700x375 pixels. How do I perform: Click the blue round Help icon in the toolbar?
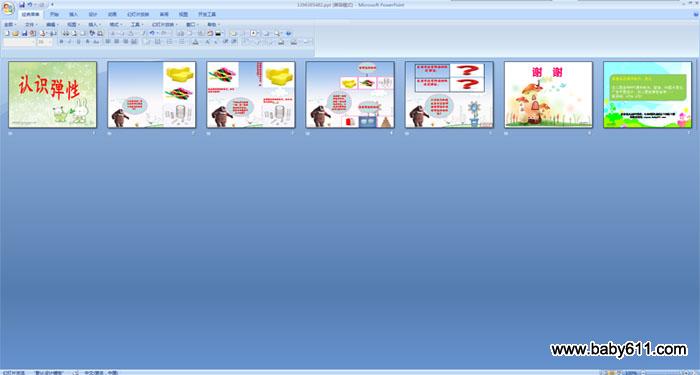[x=288, y=33]
